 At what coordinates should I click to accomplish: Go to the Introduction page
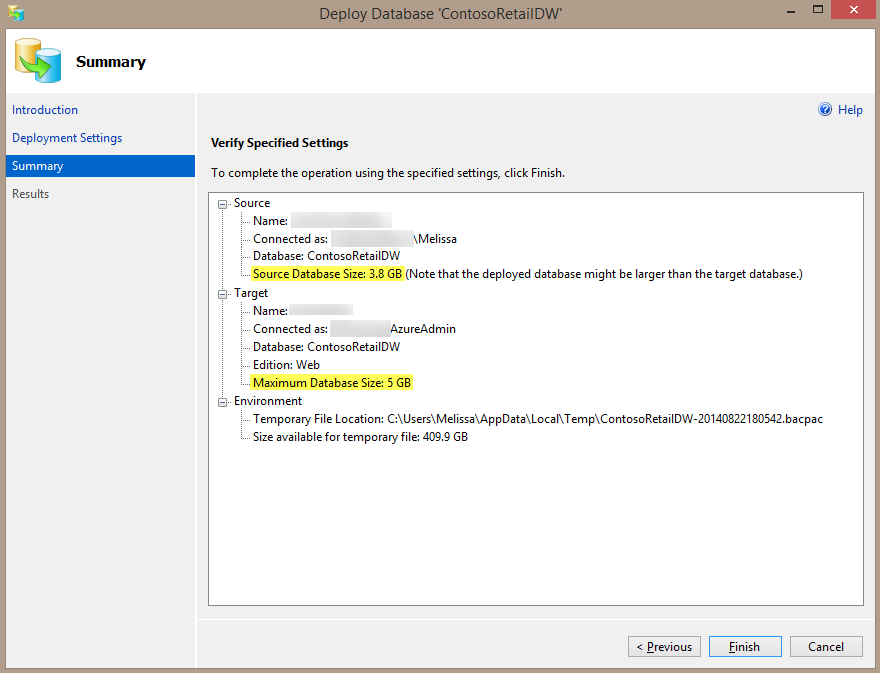[45, 110]
